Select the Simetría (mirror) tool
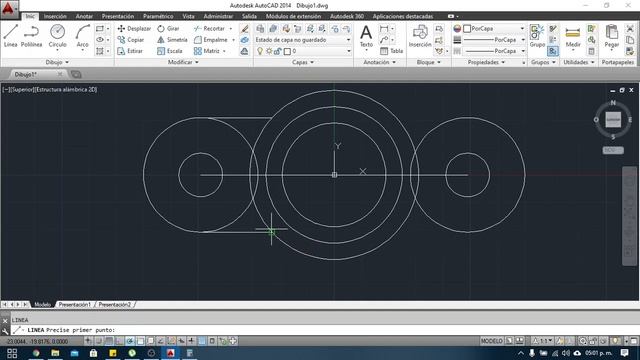640x360 pixels. [x=172, y=40]
